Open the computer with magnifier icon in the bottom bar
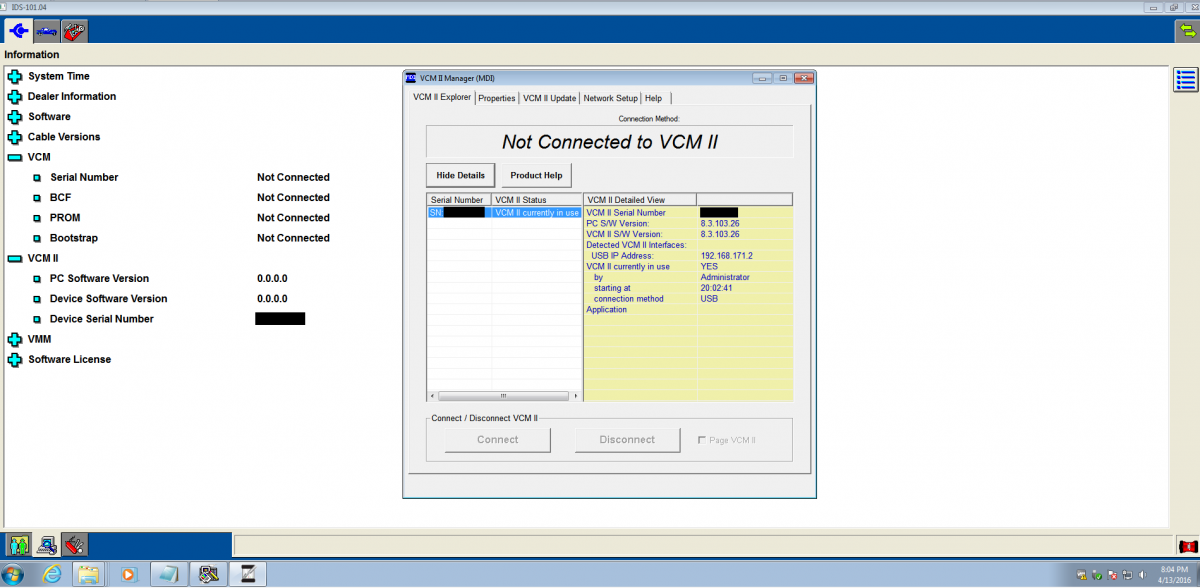 click(47, 545)
